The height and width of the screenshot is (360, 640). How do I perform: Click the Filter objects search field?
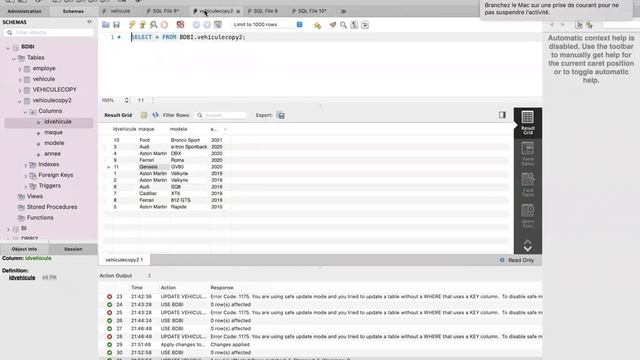pos(49,33)
